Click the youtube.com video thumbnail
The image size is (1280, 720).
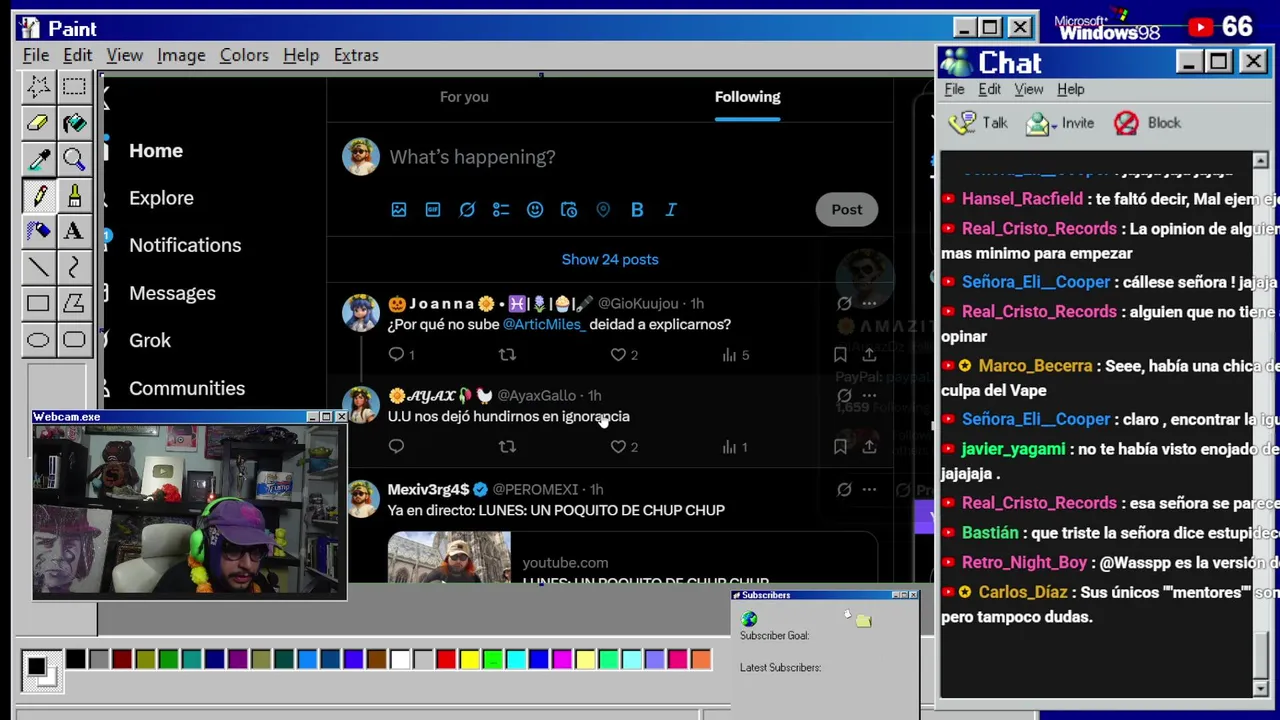(449, 557)
